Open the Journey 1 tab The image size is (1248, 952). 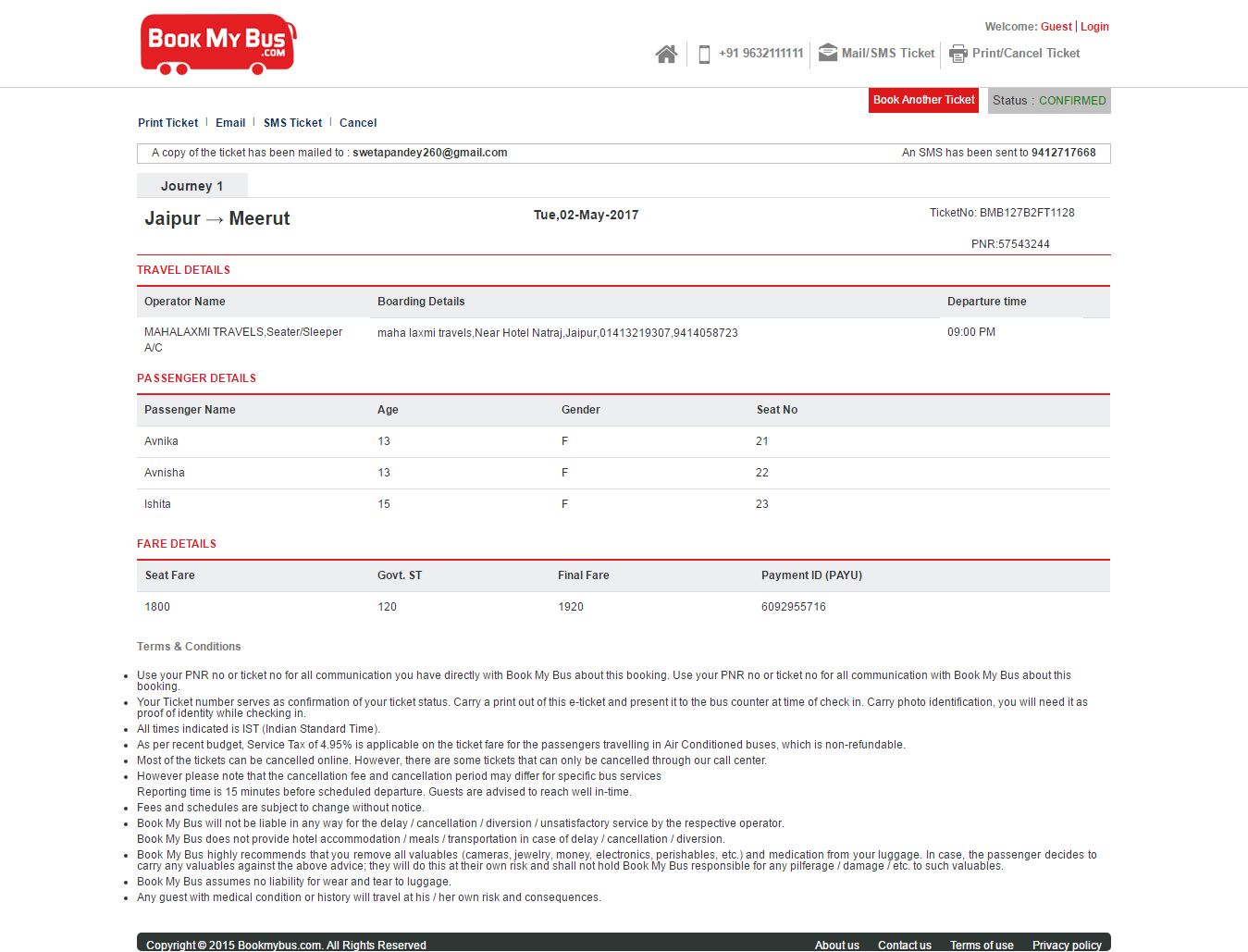(192, 186)
